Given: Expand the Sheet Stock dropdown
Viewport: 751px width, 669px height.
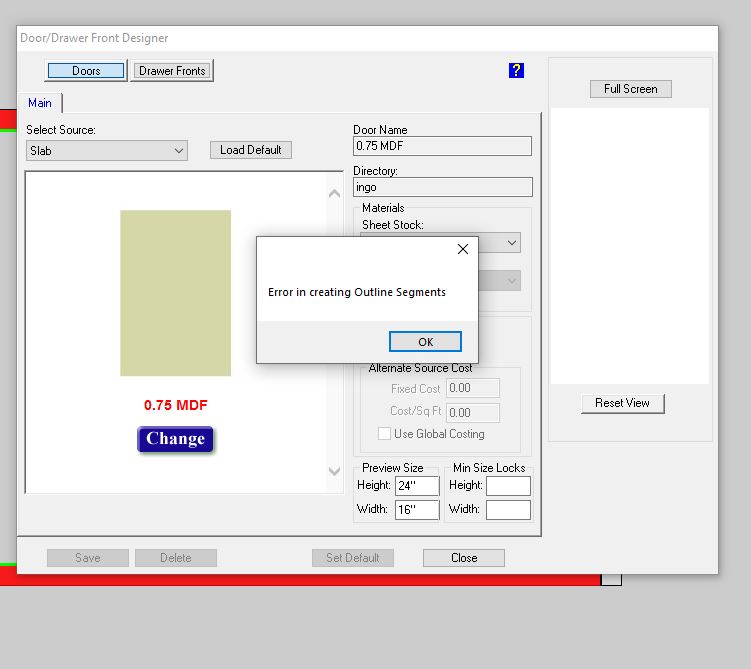Looking at the screenshot, I should (x=511, y=243).
